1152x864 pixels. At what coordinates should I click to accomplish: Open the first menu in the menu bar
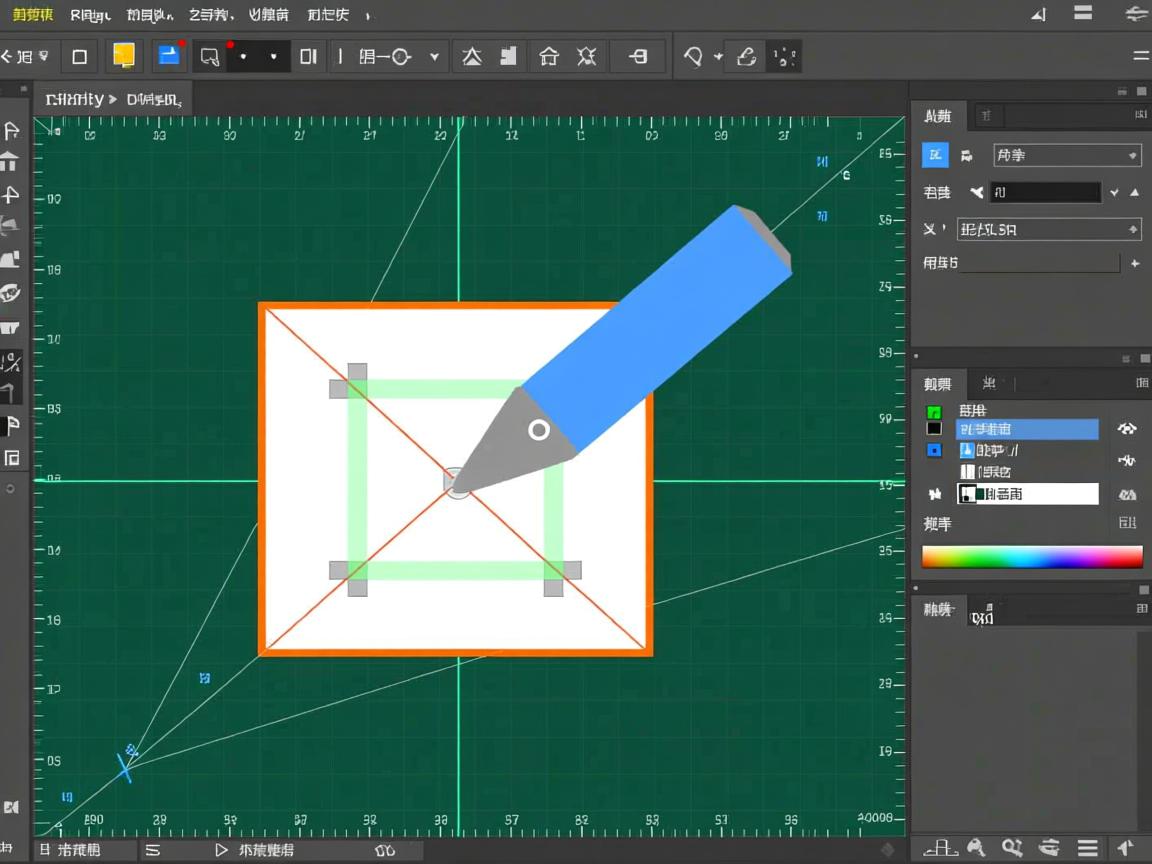33,15
